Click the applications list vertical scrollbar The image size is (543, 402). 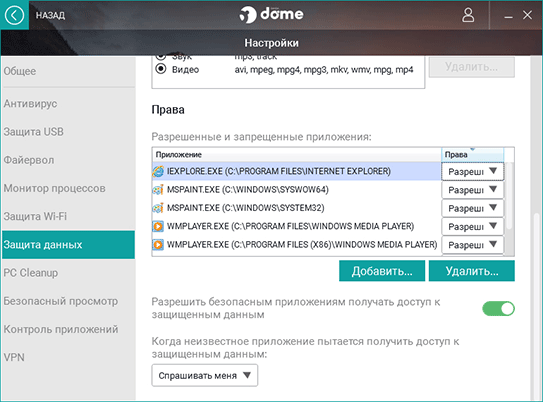pos(509,196)
